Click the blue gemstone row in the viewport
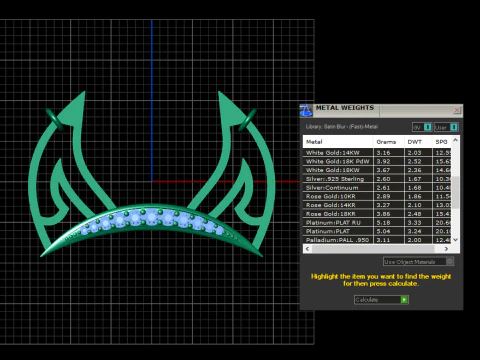480x360 pixels. tap(152, 219)
